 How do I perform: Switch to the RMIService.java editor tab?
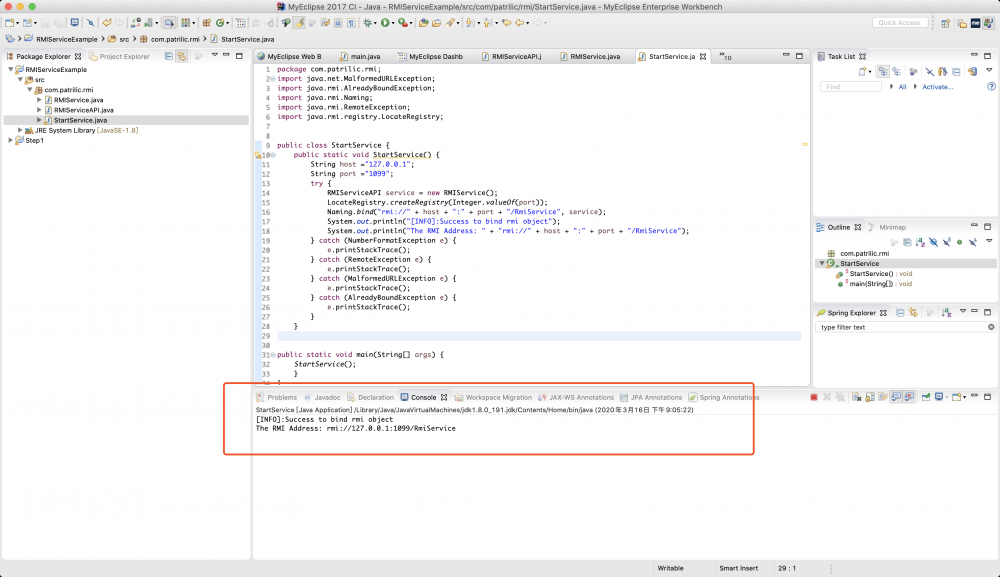[x=595, y=57]
